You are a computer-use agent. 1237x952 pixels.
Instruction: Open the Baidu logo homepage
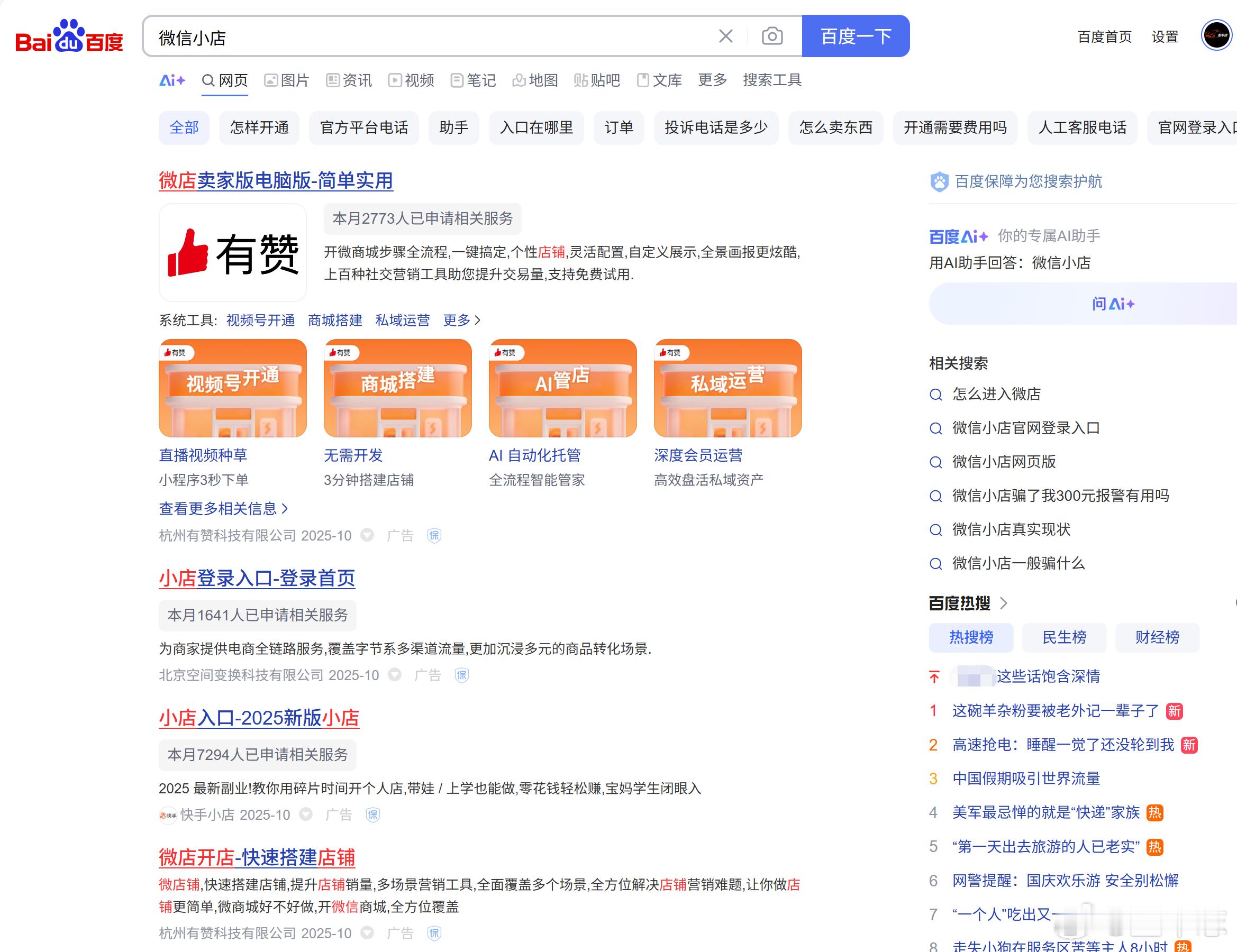coord(69,37)
